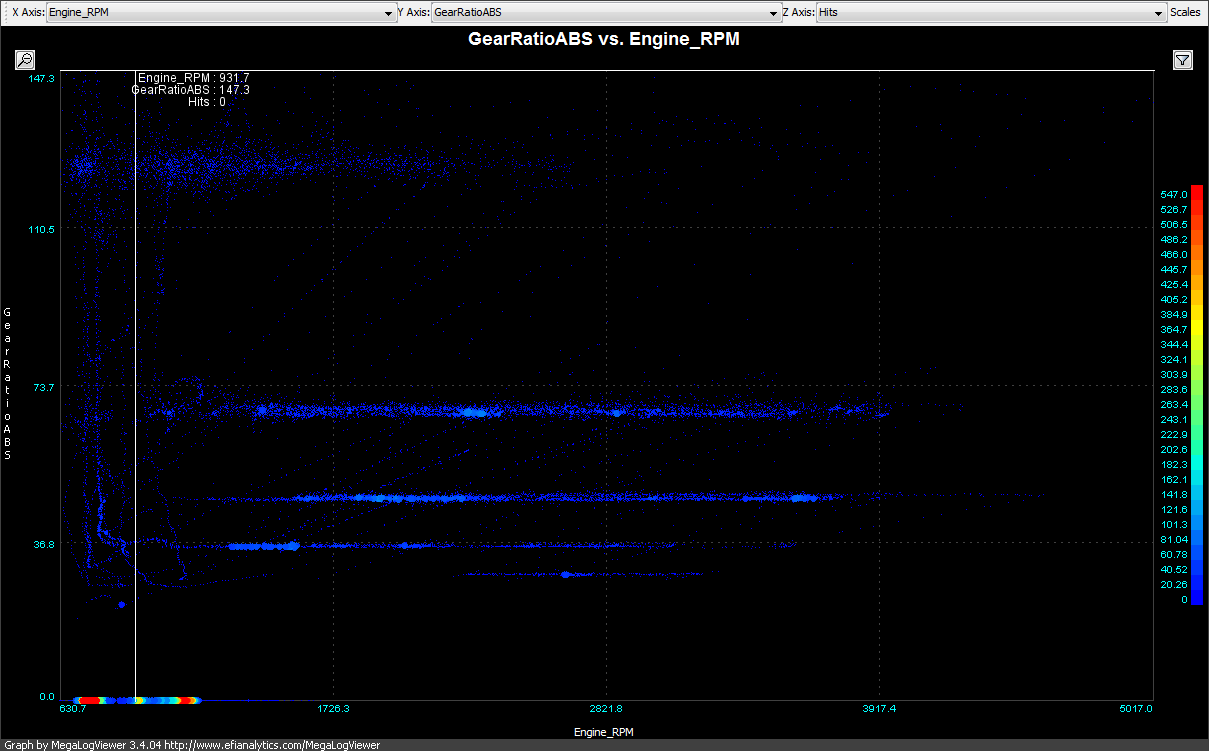This screenshot has height=751, width=1209.
Task: Click the magnifier zoom icon above the plot
Action: (25, 60)
